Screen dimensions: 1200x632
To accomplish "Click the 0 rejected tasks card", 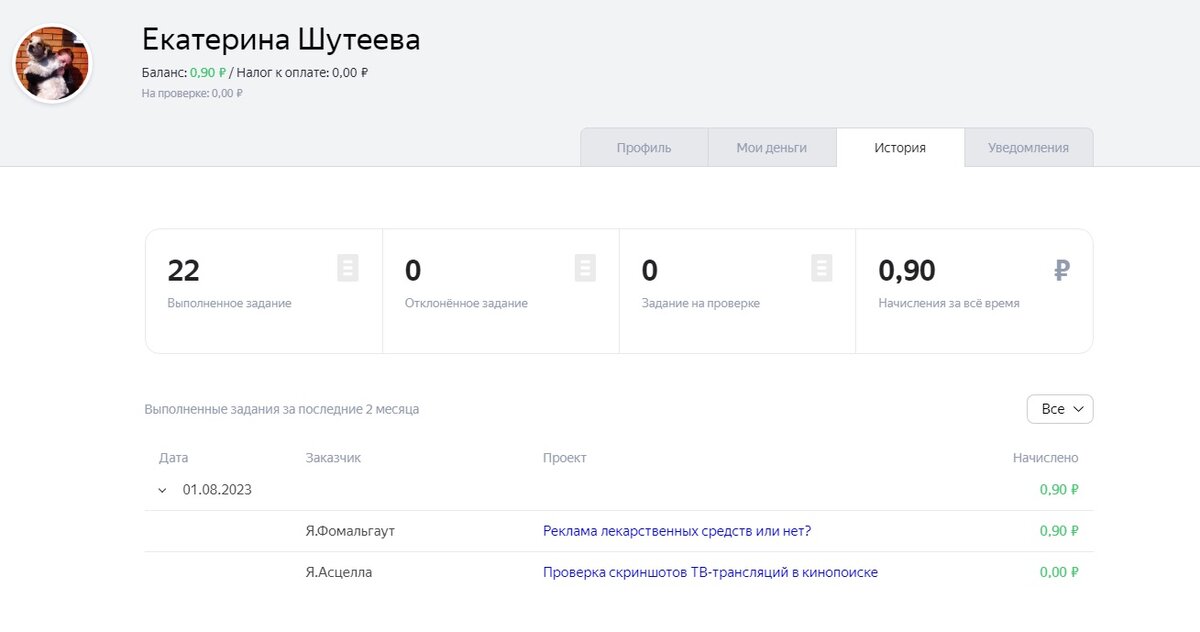I will [x=500, y=291].
